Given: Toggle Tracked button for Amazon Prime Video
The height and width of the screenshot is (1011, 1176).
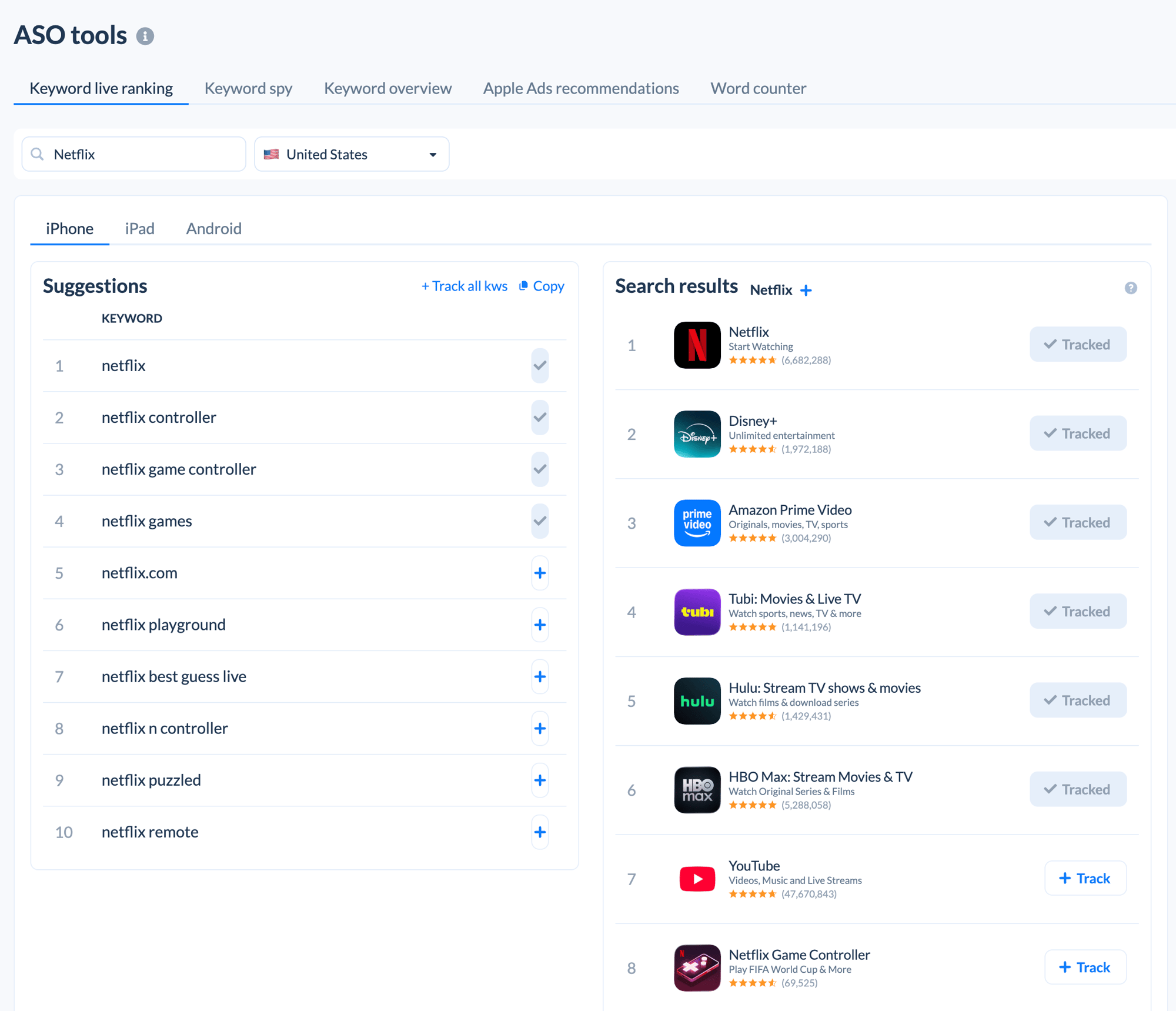Looking at the screenshot, I should click(x=1078, y=522).
